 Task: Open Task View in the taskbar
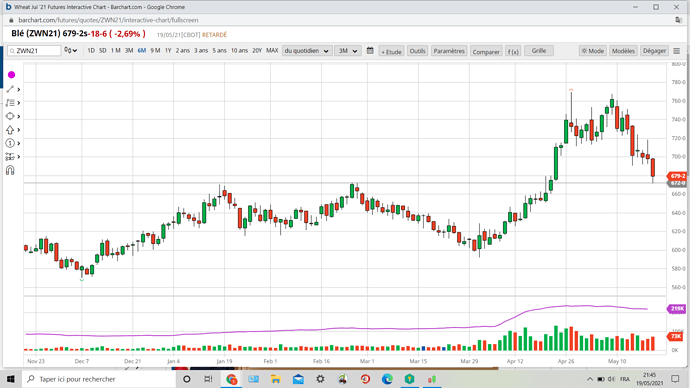point(209,379)
